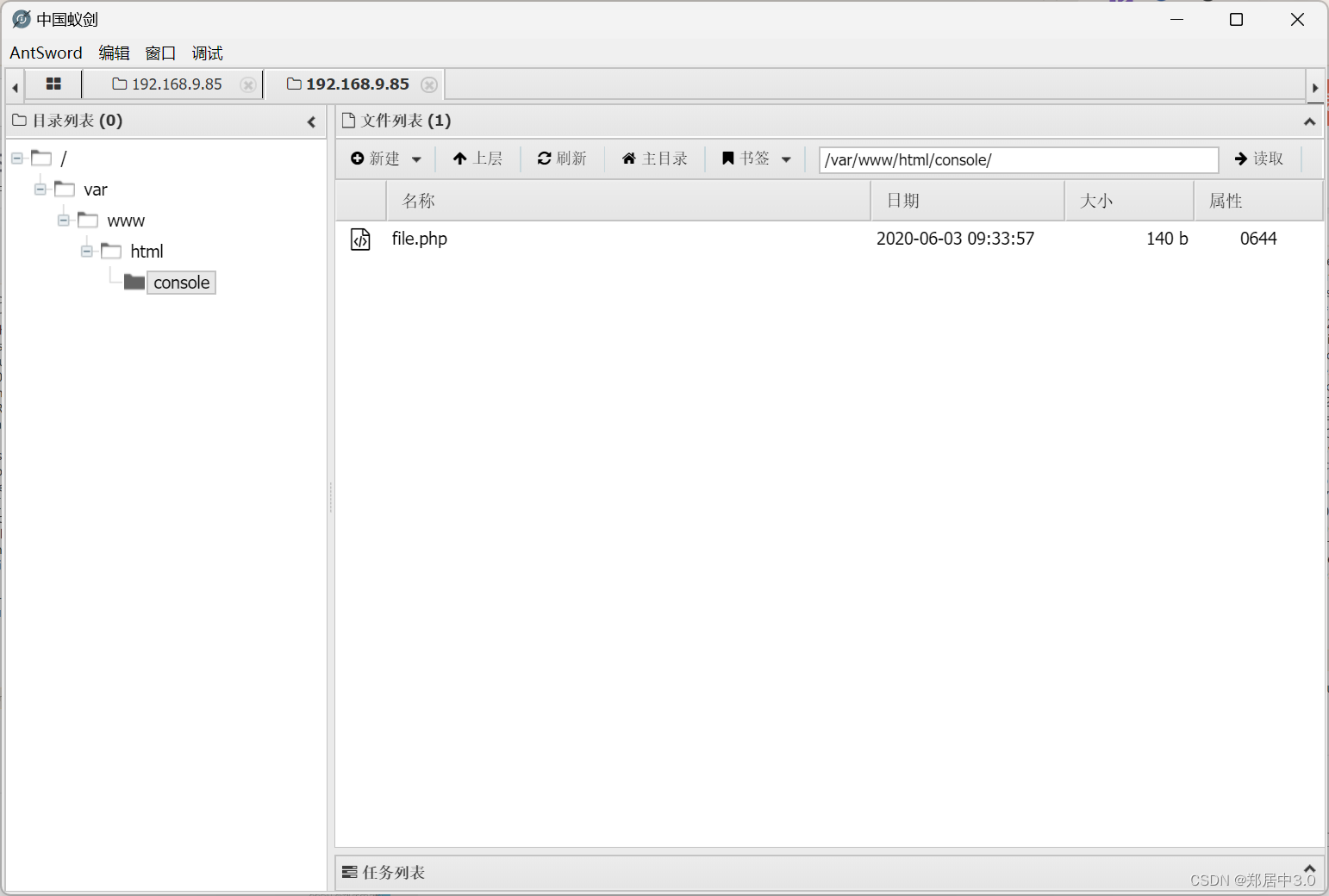Open the 窗口 menu
Image resolution: width=1329 pixels, height=896 pixels.
pyautogui.click(x=160, y=53)
